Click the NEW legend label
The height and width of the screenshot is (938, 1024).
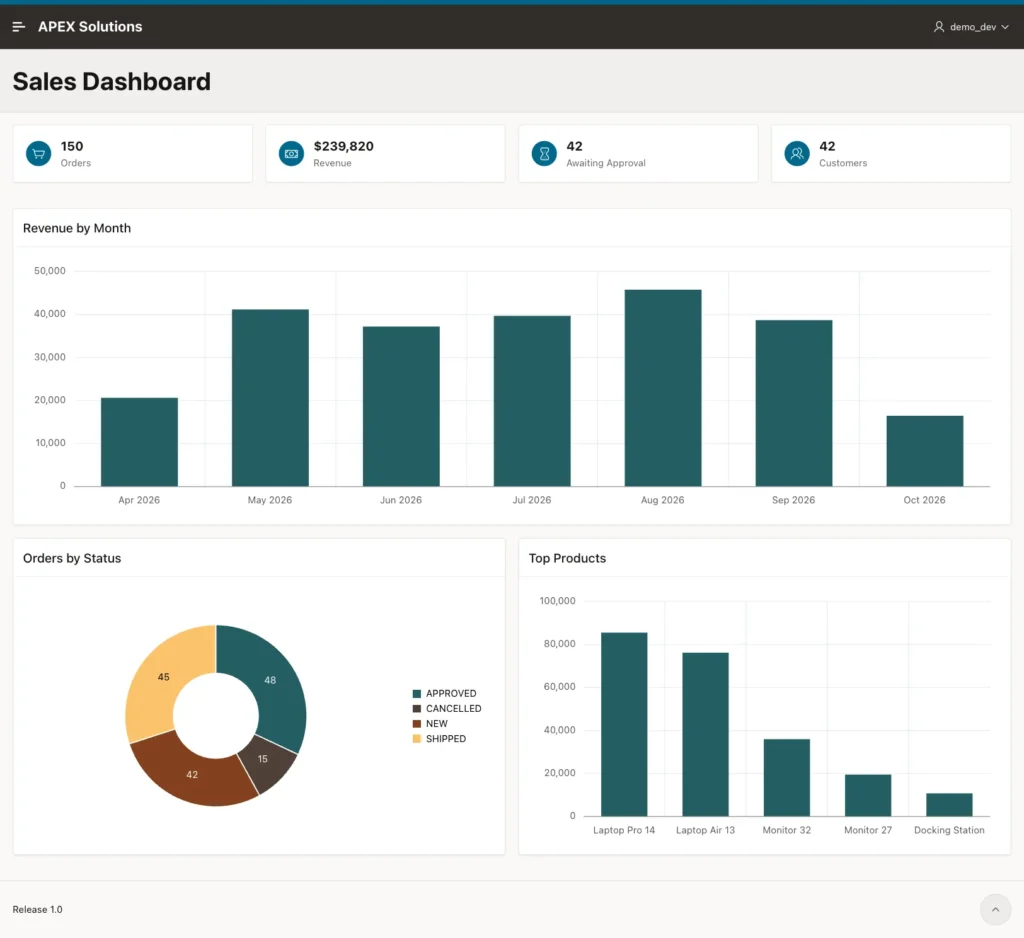pos(437,724)
